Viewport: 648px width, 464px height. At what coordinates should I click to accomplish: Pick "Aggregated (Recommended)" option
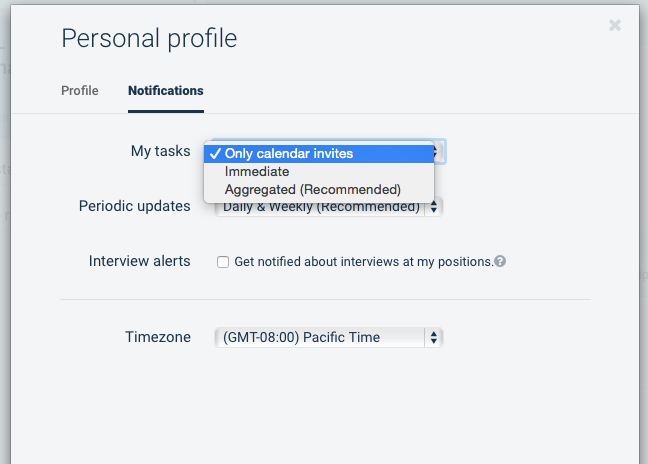pos(312,189)
